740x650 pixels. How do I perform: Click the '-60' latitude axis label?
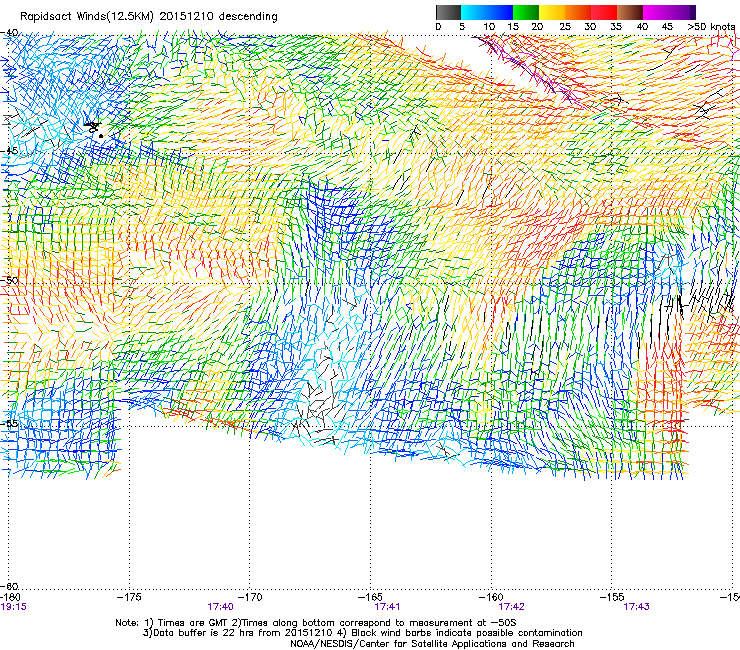point(9,587)
